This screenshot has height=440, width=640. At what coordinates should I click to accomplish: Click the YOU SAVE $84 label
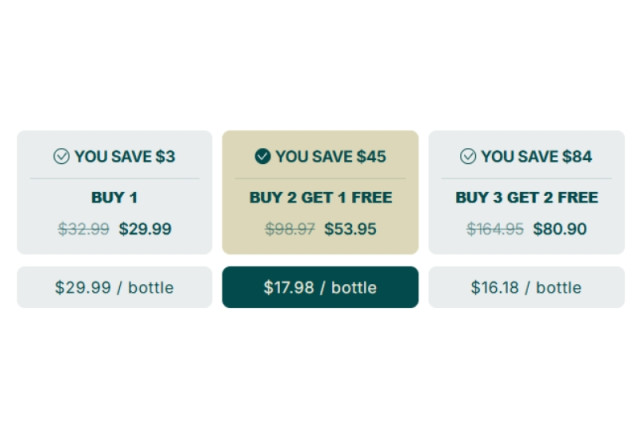coord(536,156)
